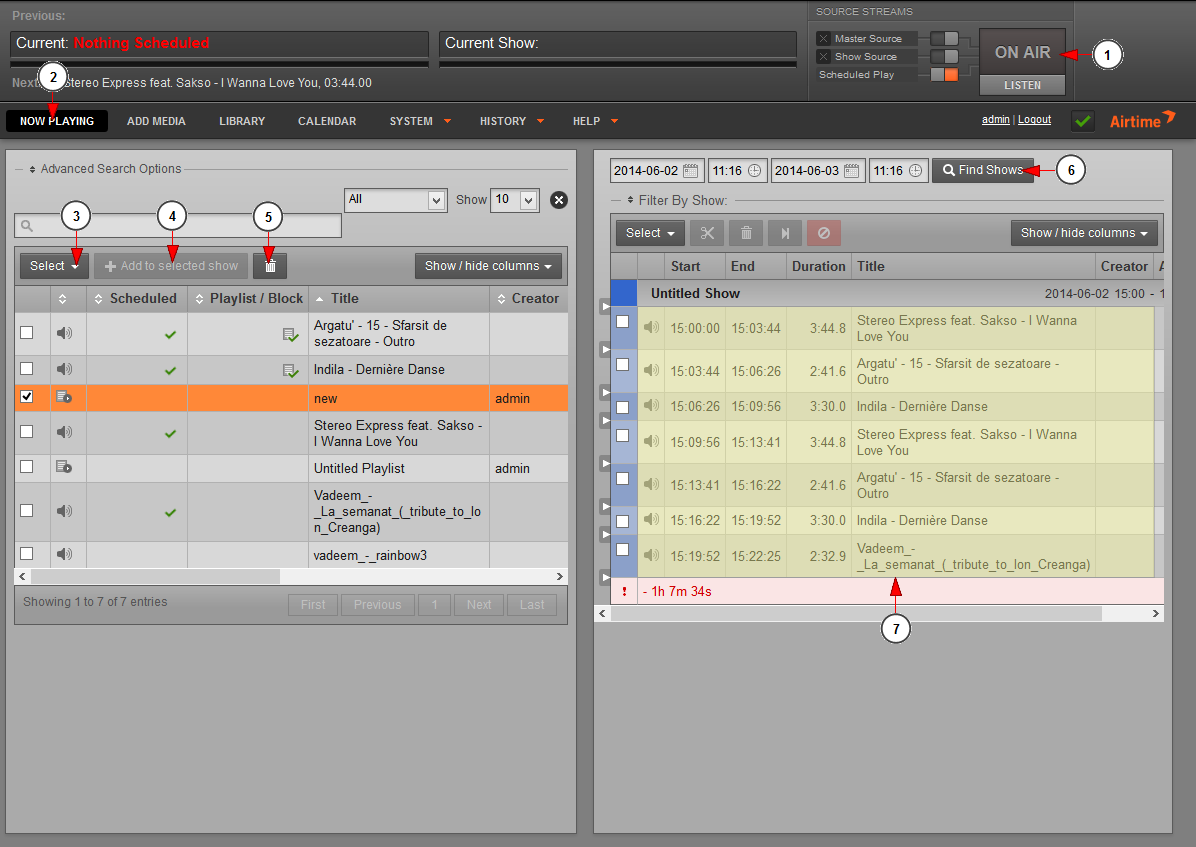The height and width of the screenshot is (847, 1196).
Task: Open the show panel Select dropdown
Action: click(x=650, y=233)
